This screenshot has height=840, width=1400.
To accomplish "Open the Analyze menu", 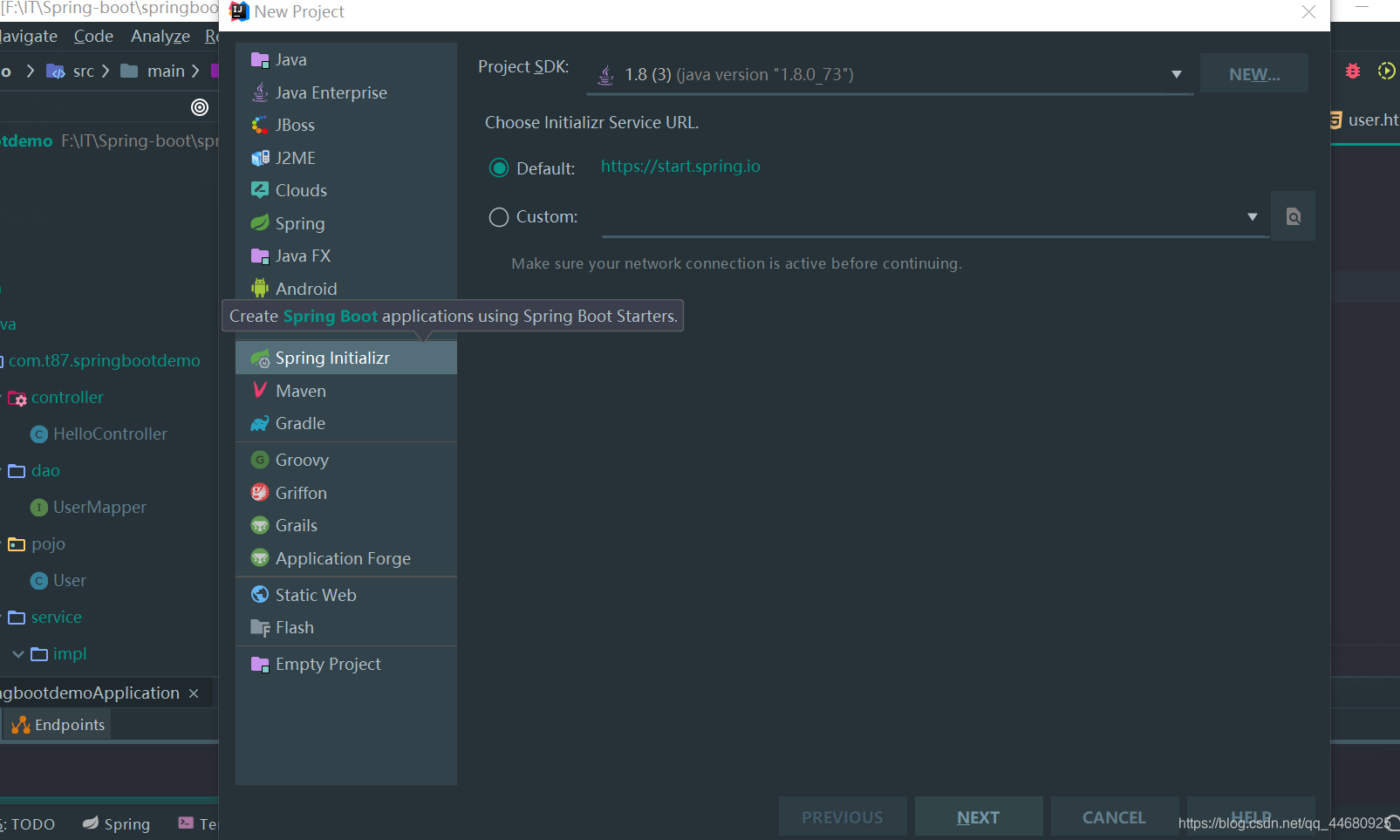I will [x=160, y=36].
